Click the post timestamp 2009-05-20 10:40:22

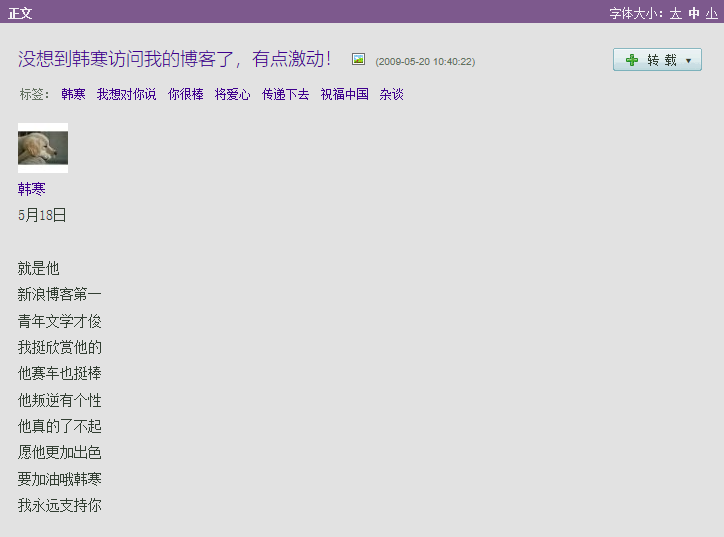tap(425, 62)
